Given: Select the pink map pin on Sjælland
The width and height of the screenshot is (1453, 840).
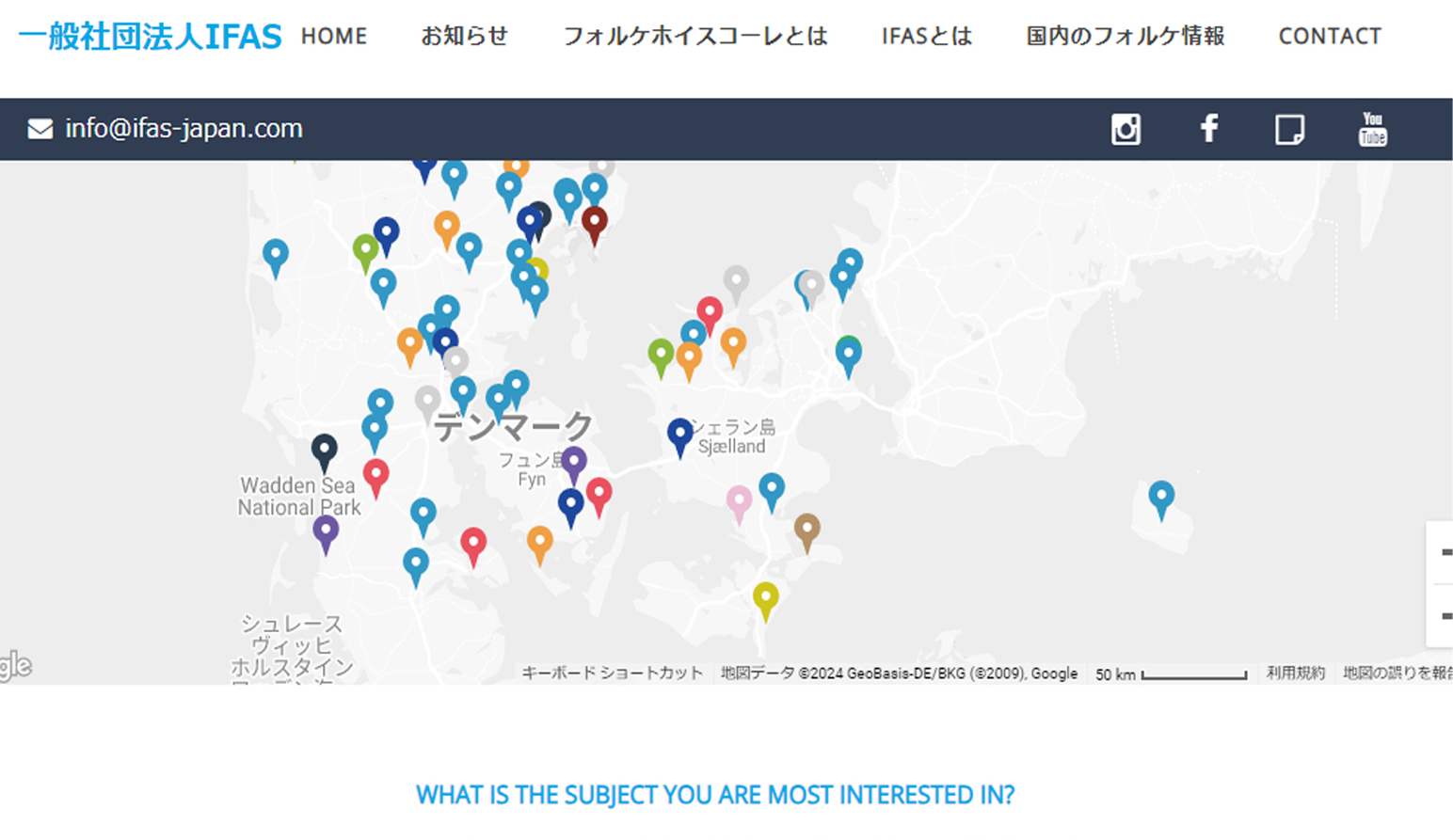Looking at the screenshot, I should pyautogui.click(x=739, y=499).
